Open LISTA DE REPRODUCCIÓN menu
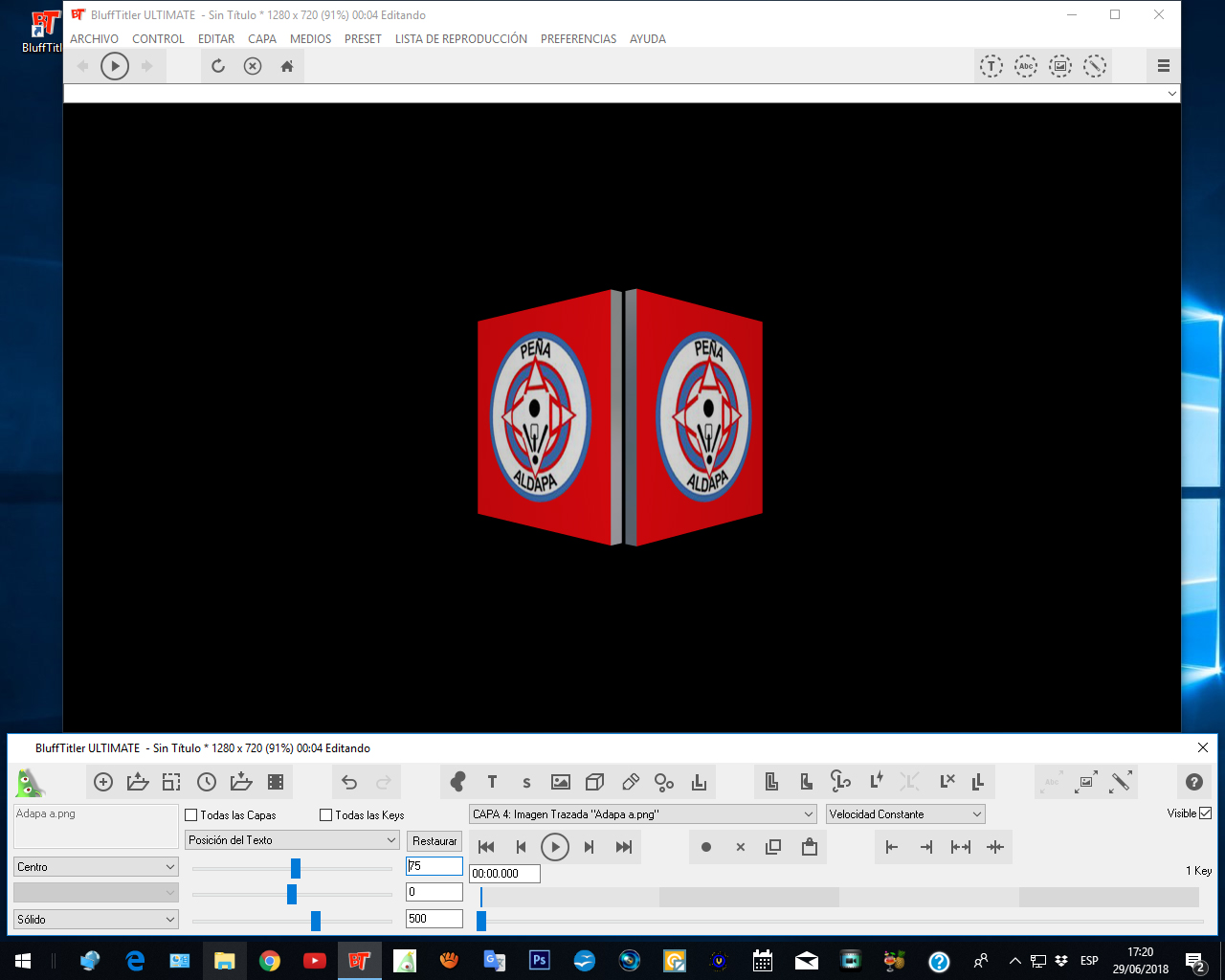This screenshot has width=1225, height=980. [x=461, y=39]
